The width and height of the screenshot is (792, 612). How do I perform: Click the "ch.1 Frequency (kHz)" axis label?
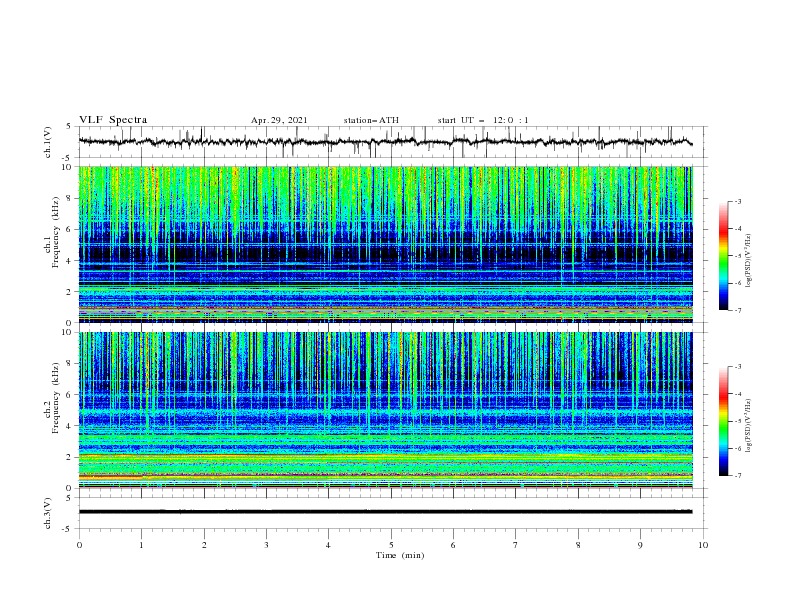click(x=52, y=233)
